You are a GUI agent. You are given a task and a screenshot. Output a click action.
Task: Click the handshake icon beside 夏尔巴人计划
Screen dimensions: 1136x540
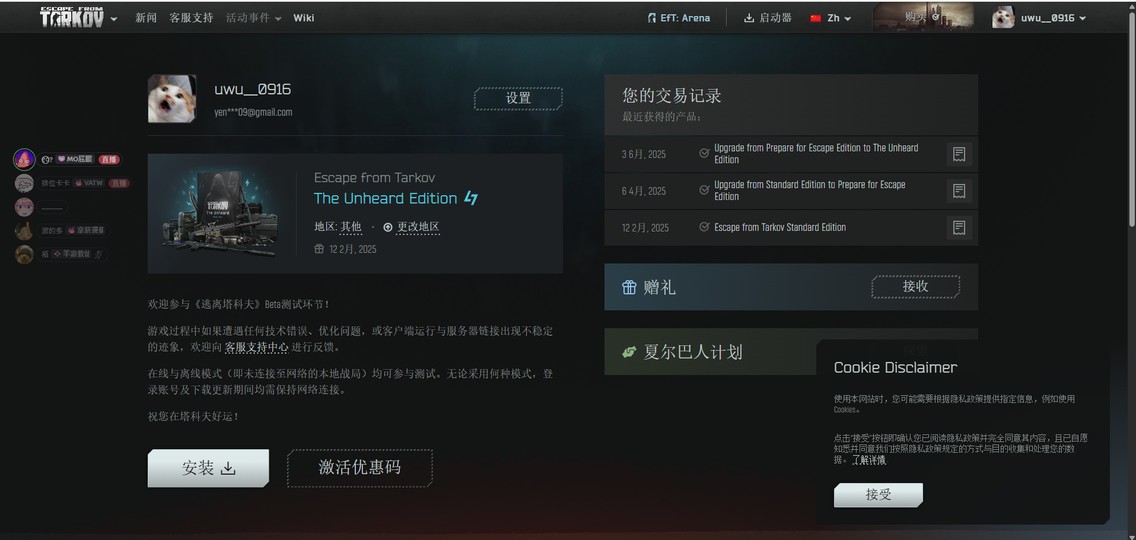pyautogui.click(x=629, y=352)
